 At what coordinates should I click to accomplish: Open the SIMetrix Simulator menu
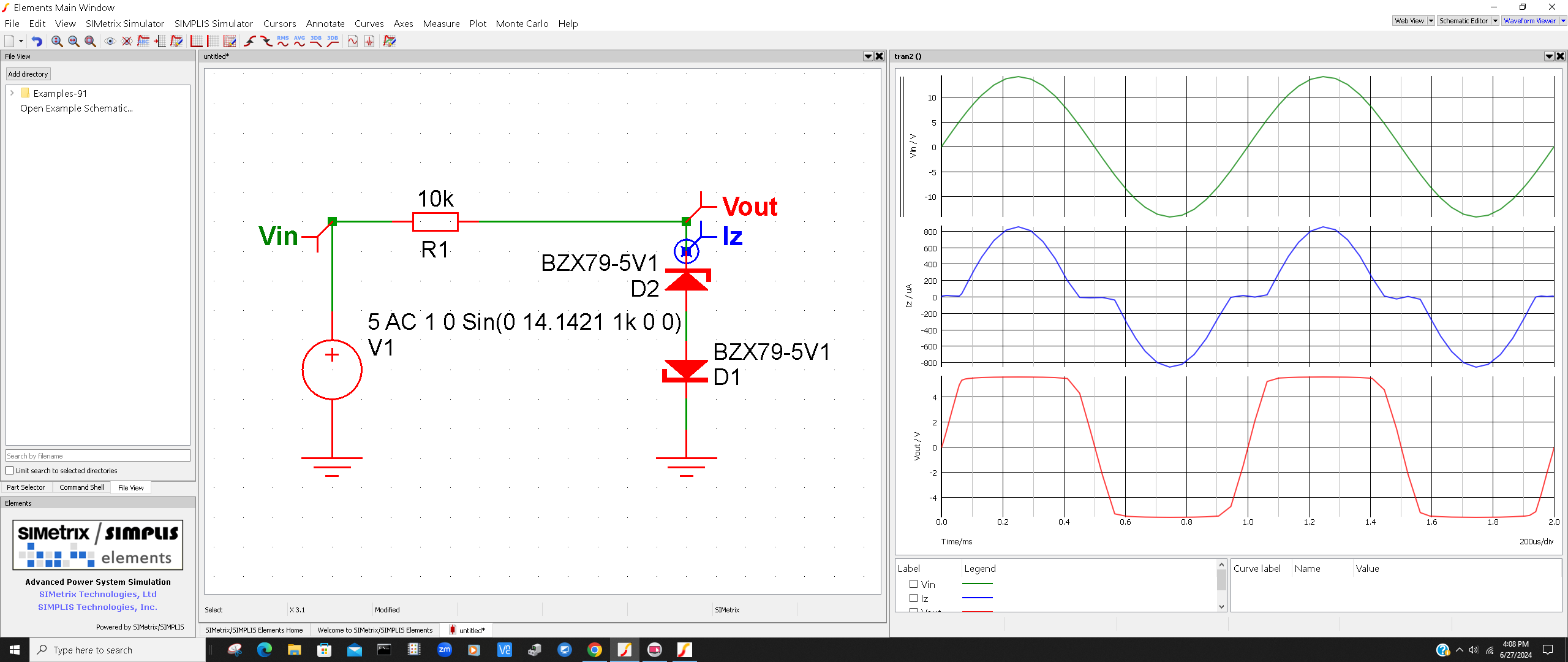[125, 23]
